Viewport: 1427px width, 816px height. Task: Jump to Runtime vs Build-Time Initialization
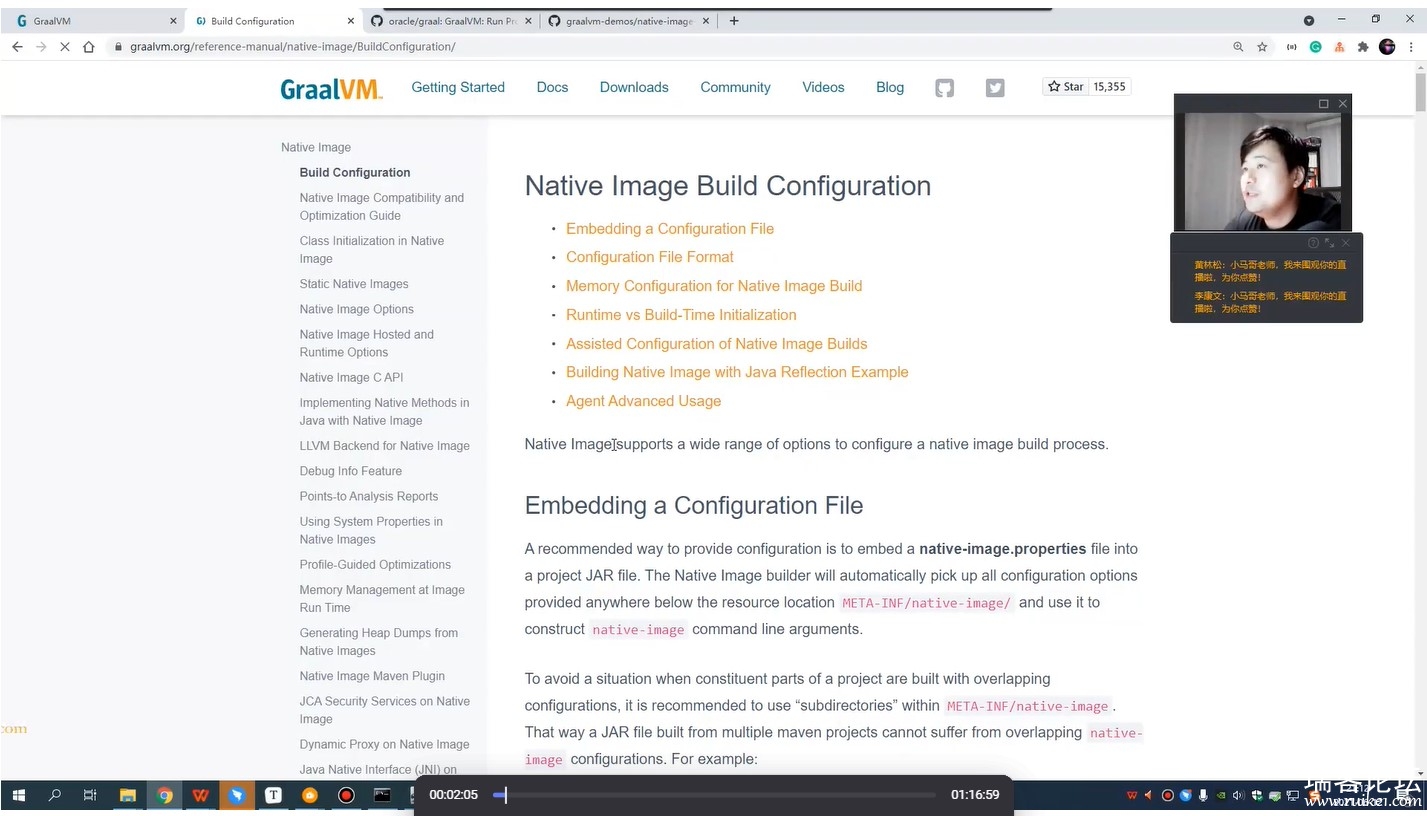pos(681,315)
